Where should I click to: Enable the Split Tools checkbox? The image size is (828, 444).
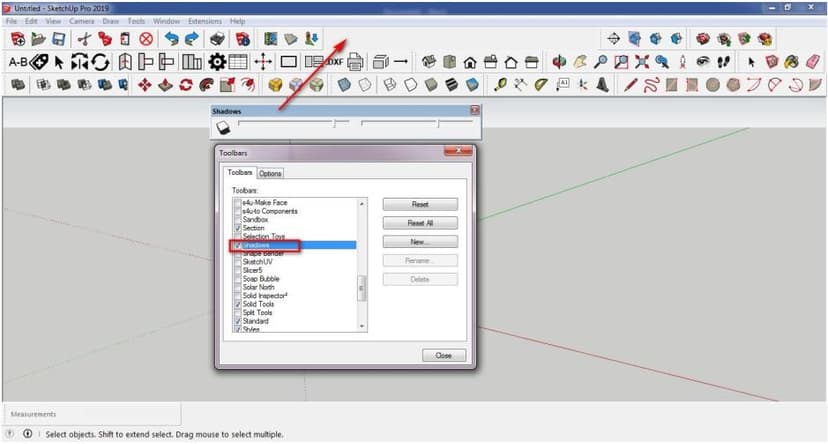coord(238,313)
